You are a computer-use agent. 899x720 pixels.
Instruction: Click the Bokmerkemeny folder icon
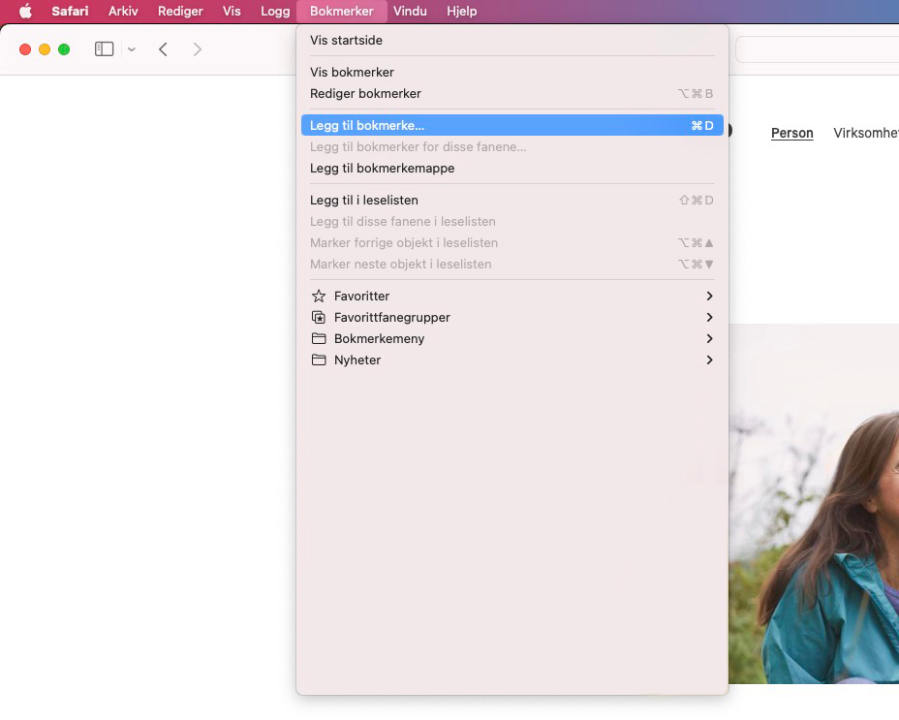319,338
